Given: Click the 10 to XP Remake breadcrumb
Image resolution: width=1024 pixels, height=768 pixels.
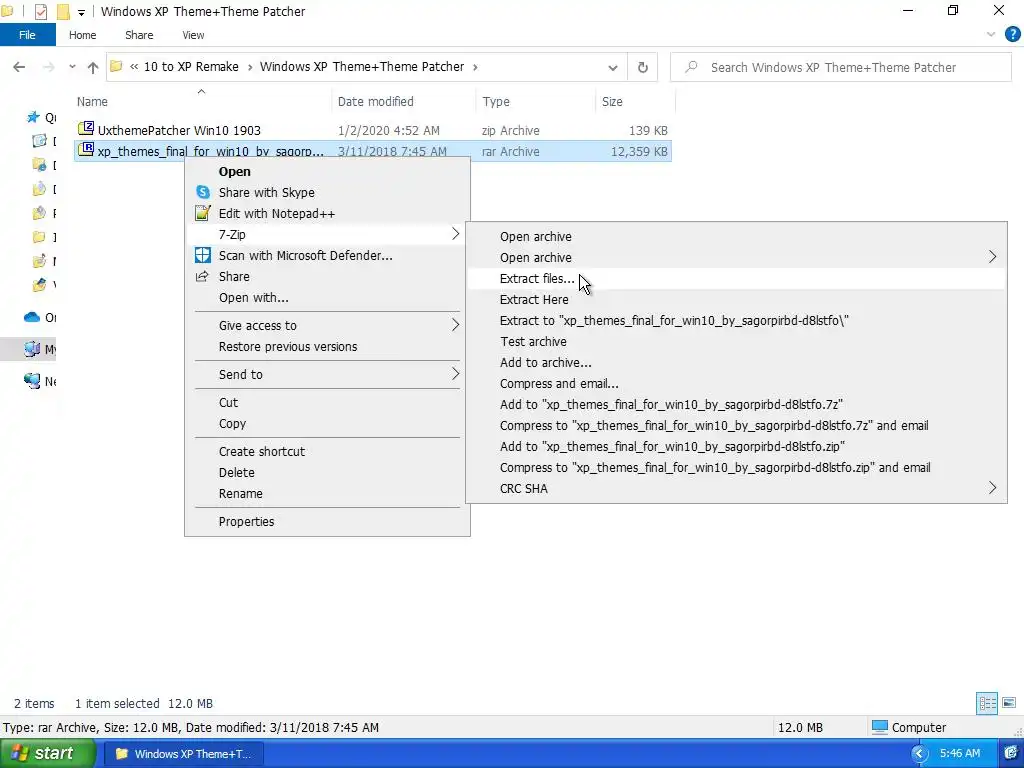Looking at the screenshot, I should [191, 67].
